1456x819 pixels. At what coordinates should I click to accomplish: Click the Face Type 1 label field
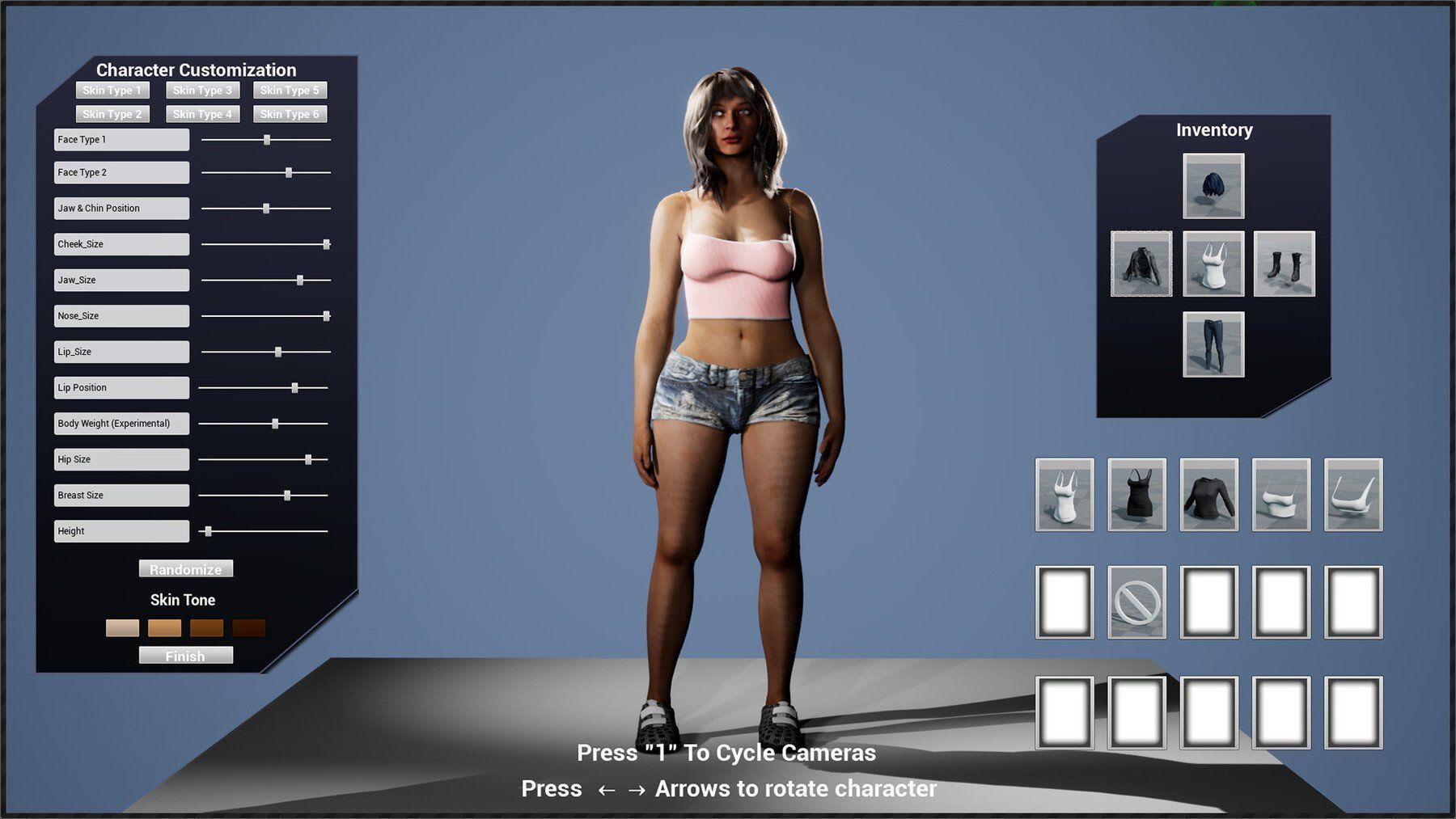121,140
